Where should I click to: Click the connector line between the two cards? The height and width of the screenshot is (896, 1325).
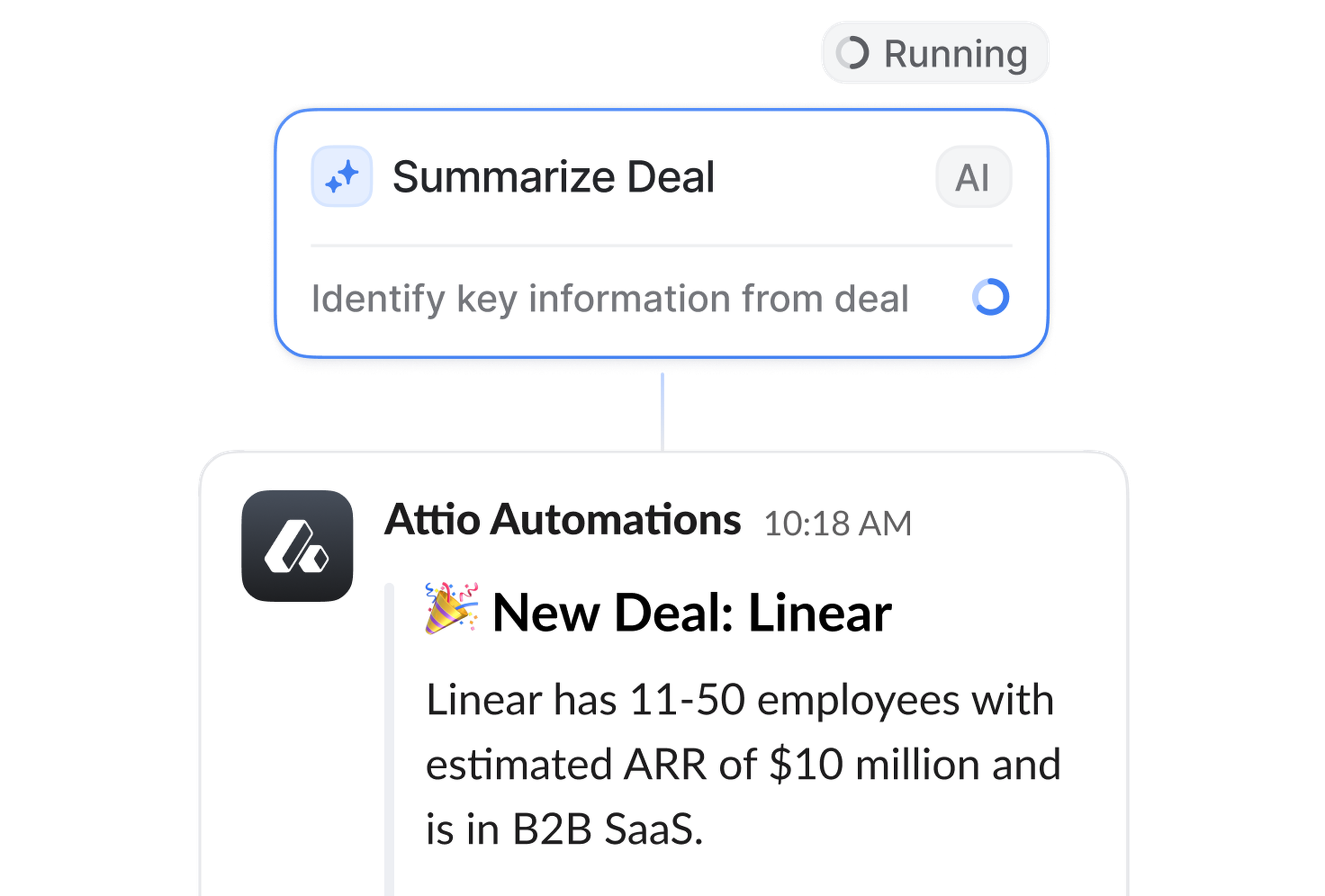pyautogui.click(x=662, y=410)
